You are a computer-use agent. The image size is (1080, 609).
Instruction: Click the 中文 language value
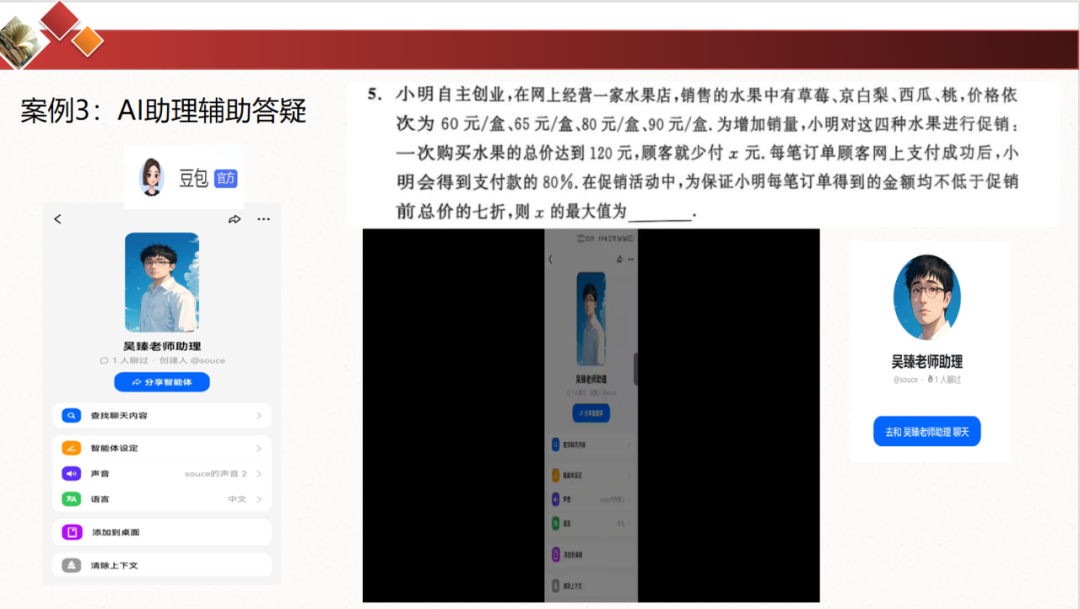(237, 499)
